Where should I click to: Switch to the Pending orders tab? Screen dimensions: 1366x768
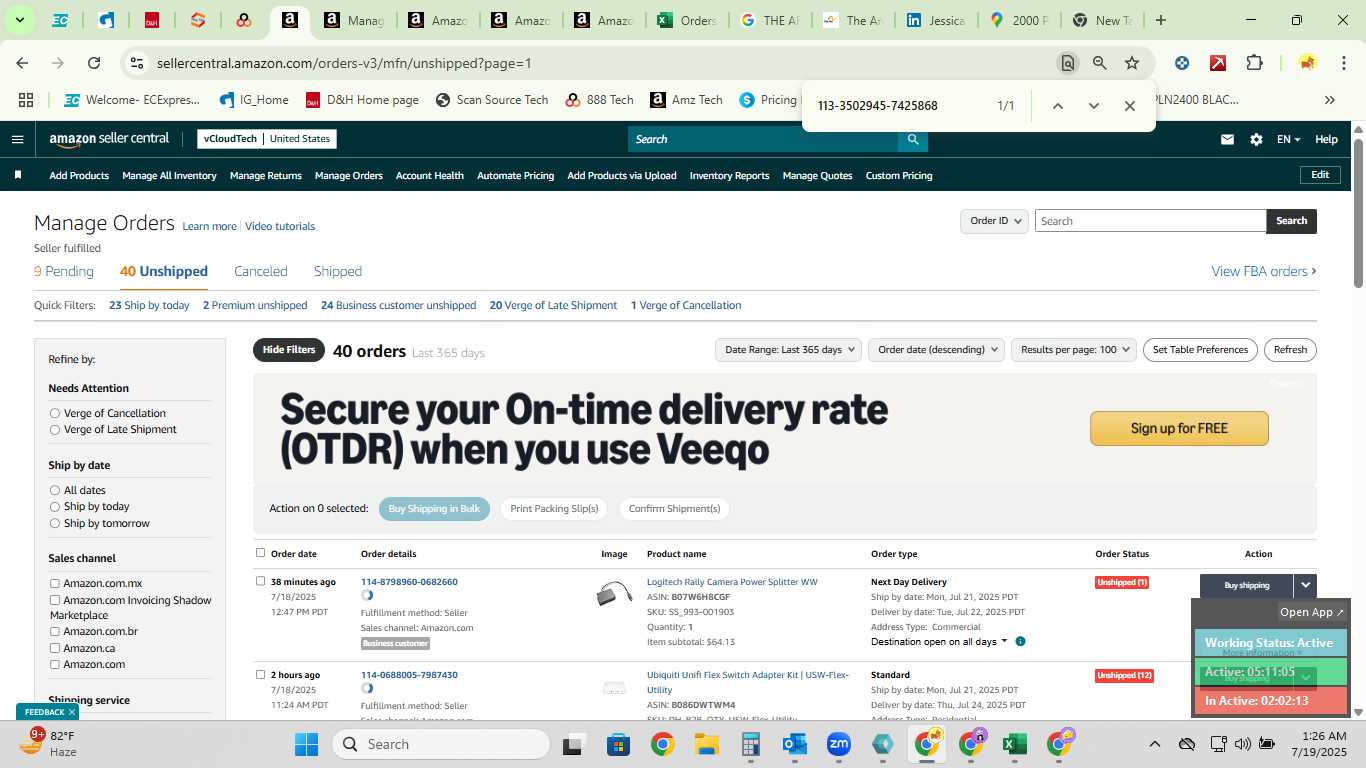64,271
